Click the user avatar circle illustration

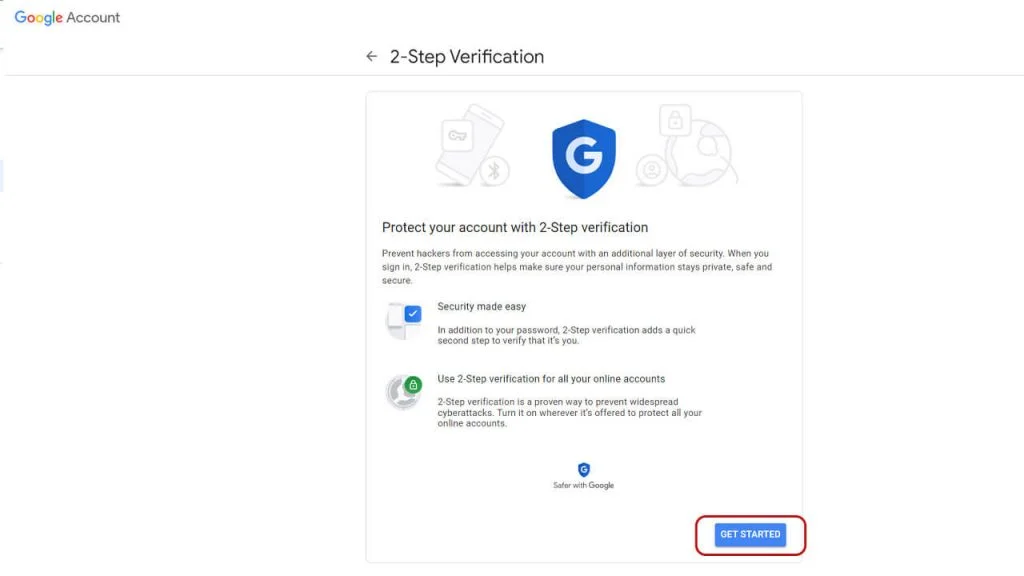pyautogui.click(x=651, y=170)
